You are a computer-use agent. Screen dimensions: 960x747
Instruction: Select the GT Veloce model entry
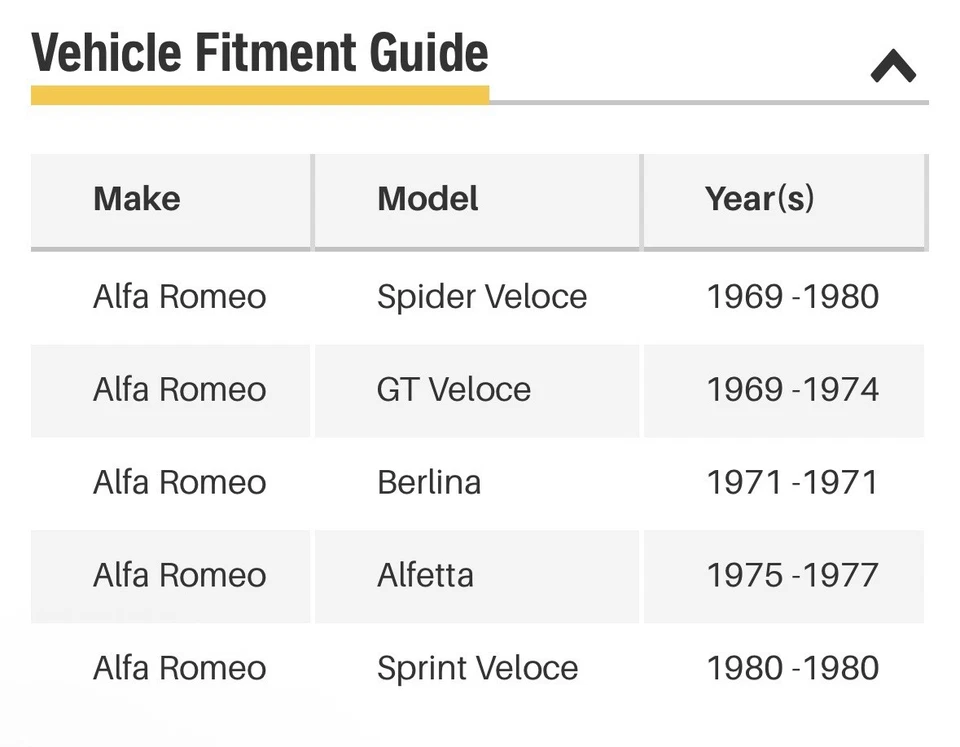click(452, 390)
